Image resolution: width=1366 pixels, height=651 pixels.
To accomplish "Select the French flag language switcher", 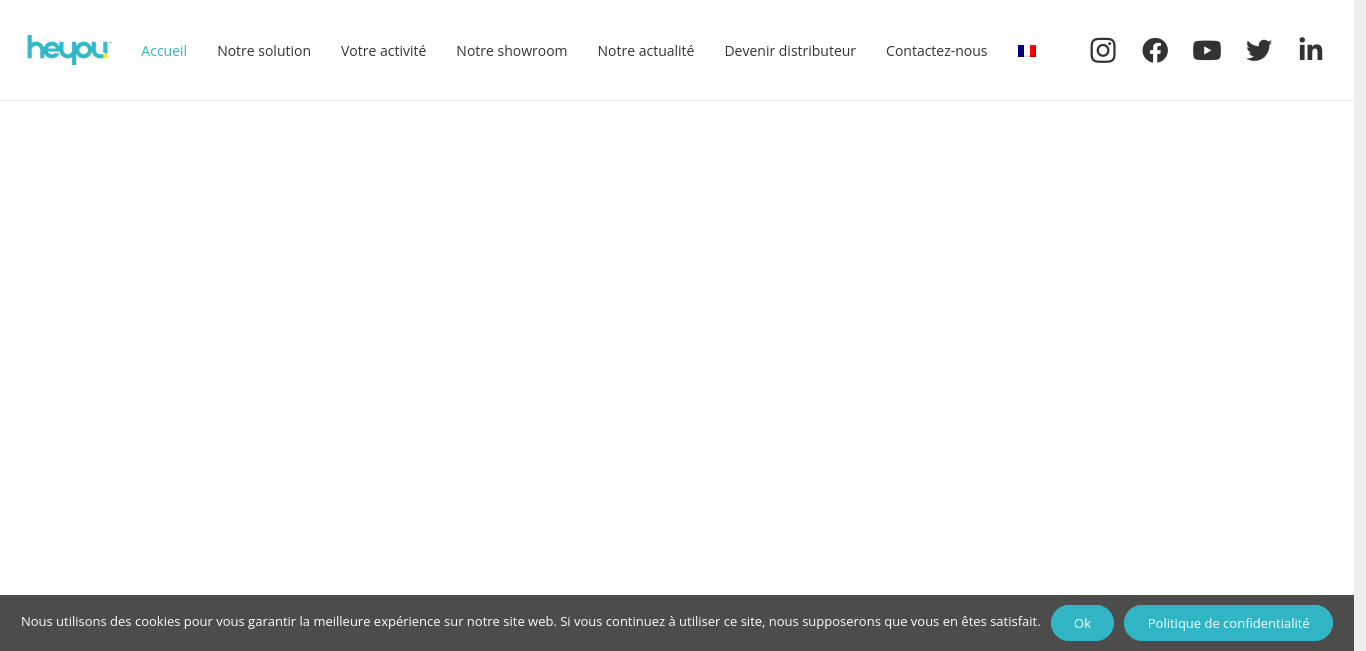I will [1027, 51].
